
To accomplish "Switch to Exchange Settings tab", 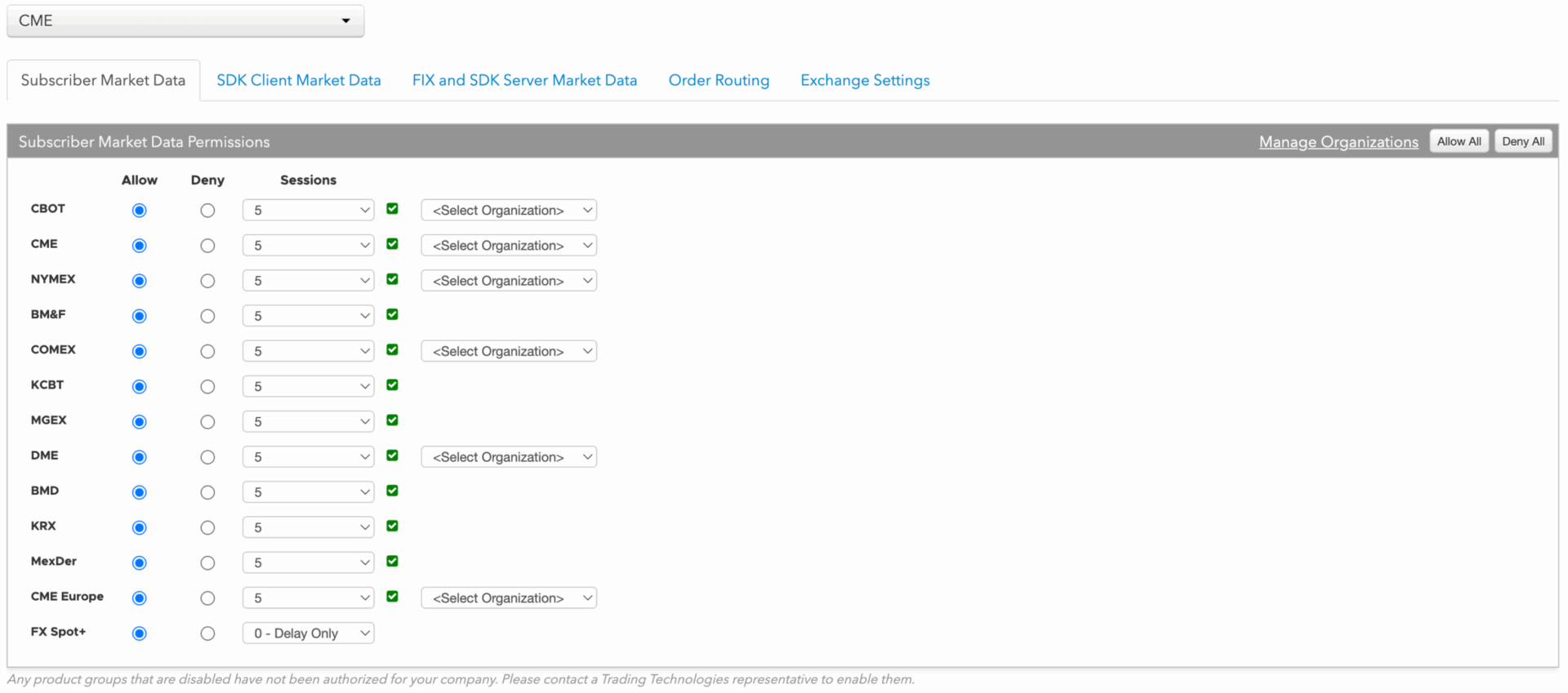I will (865, 80).
